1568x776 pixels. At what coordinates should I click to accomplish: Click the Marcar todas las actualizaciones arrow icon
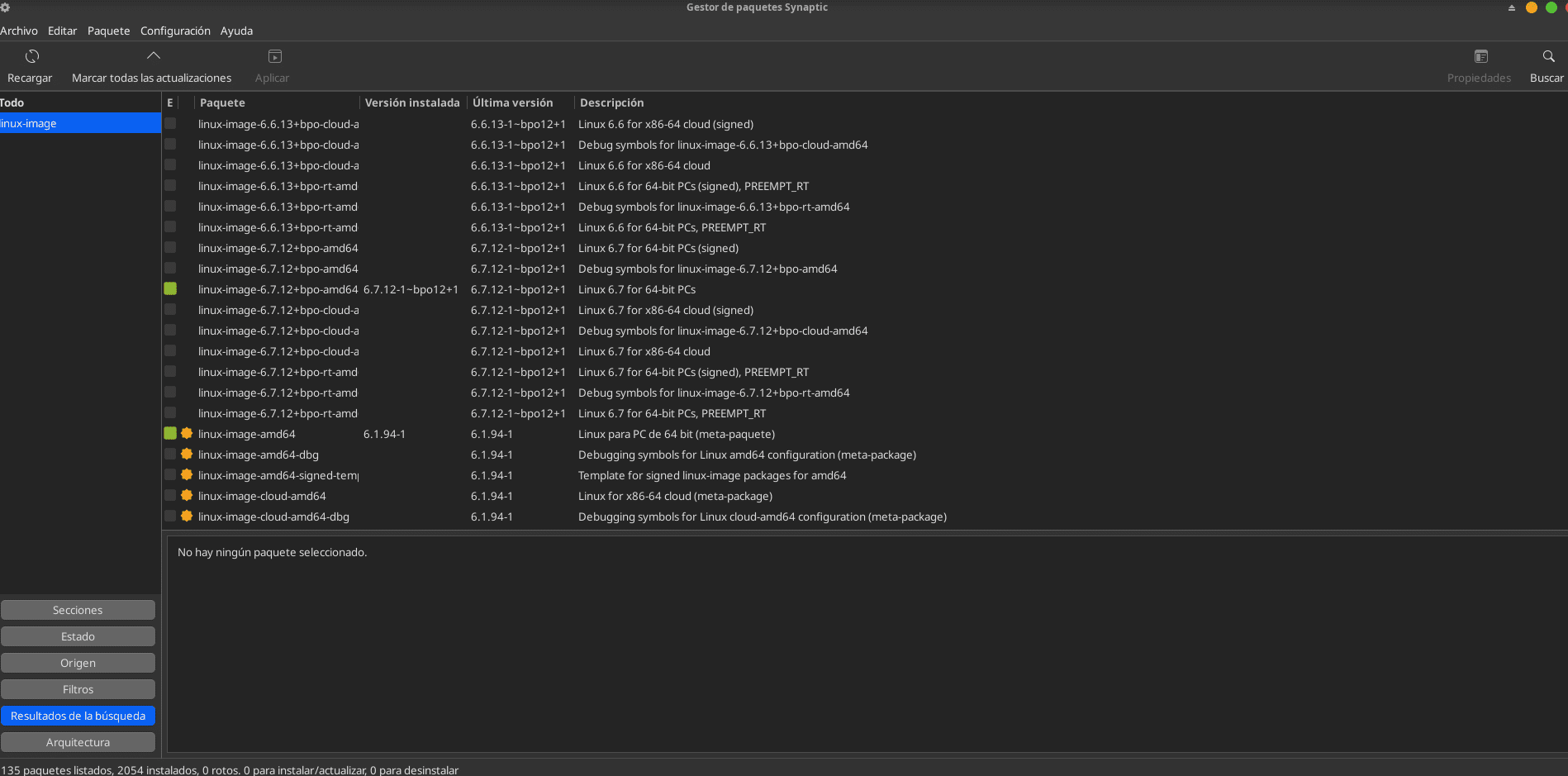pos(153,56)
